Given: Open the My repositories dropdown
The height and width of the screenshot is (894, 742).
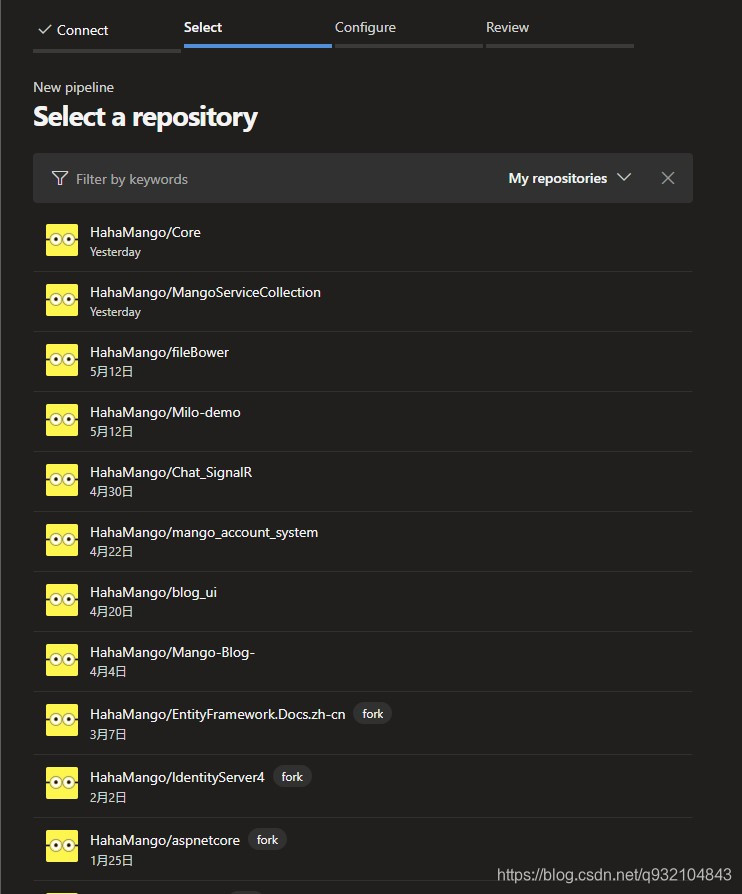Looking at the screenshot, I should tap(570, 178).
